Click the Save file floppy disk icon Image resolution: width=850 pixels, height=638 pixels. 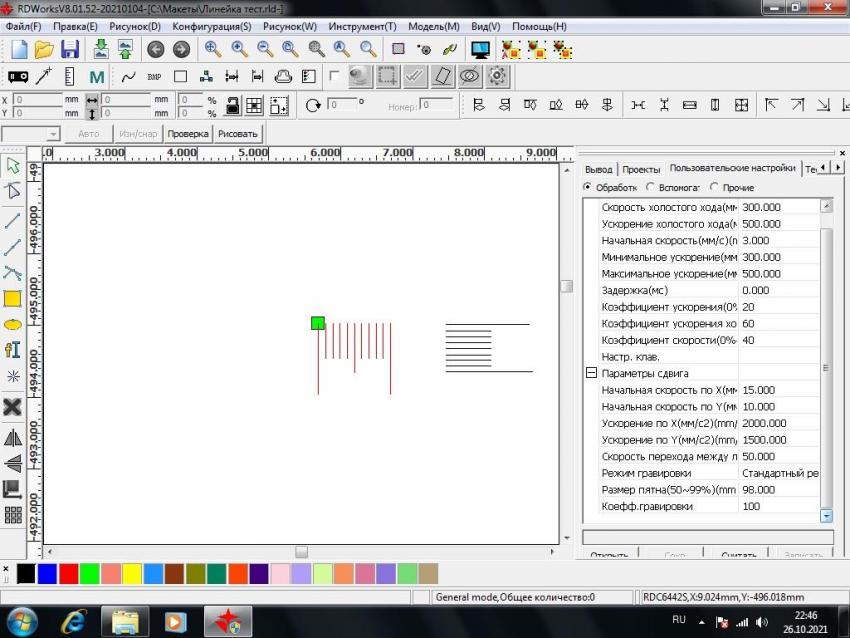tap(70, 49)
